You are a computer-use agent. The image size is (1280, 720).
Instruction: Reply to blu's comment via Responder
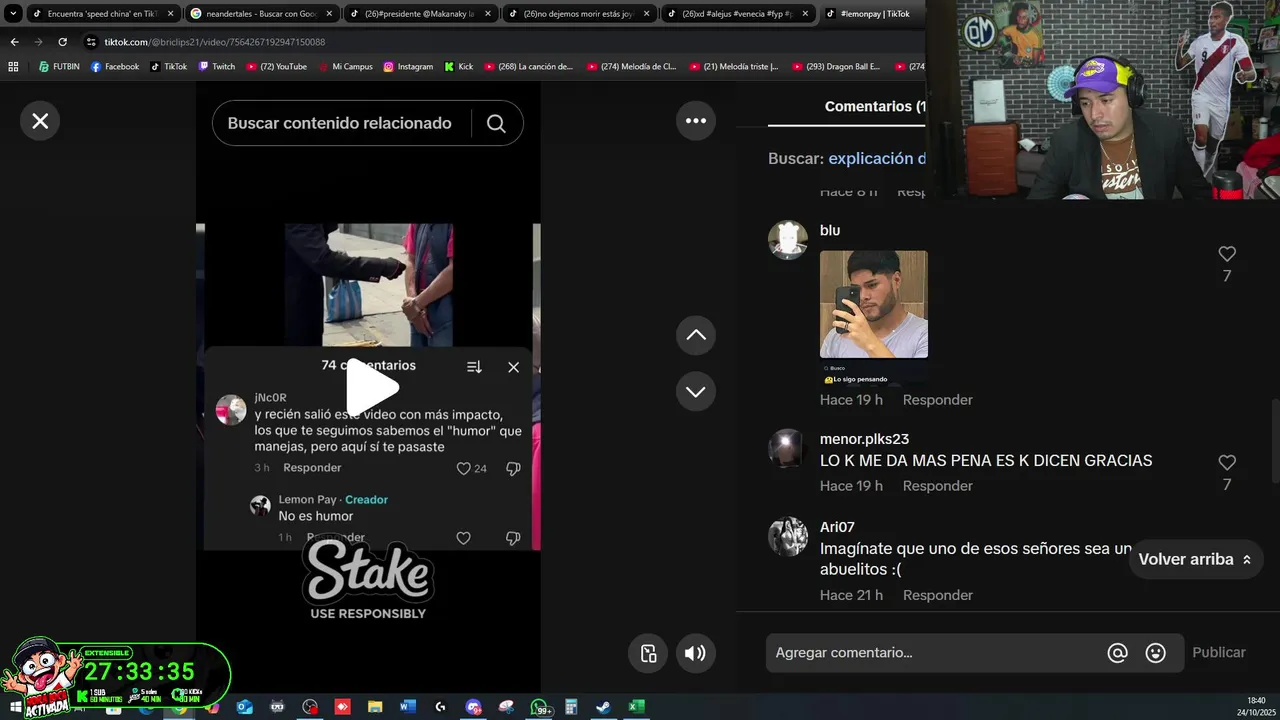tap(937, 400)
